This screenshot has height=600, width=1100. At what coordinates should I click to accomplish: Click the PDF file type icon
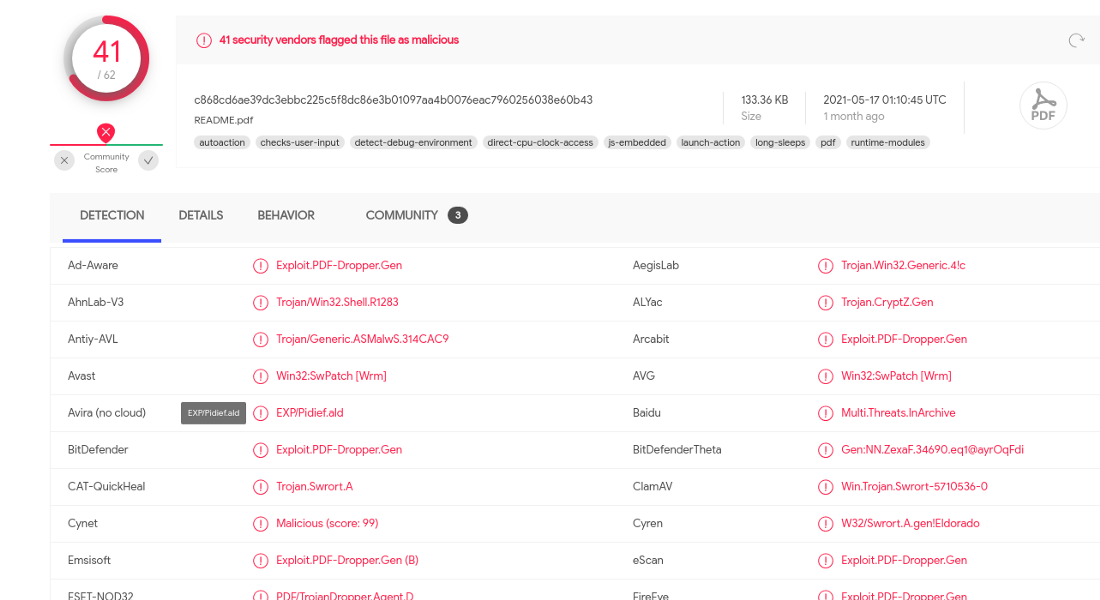[1043, 106]
